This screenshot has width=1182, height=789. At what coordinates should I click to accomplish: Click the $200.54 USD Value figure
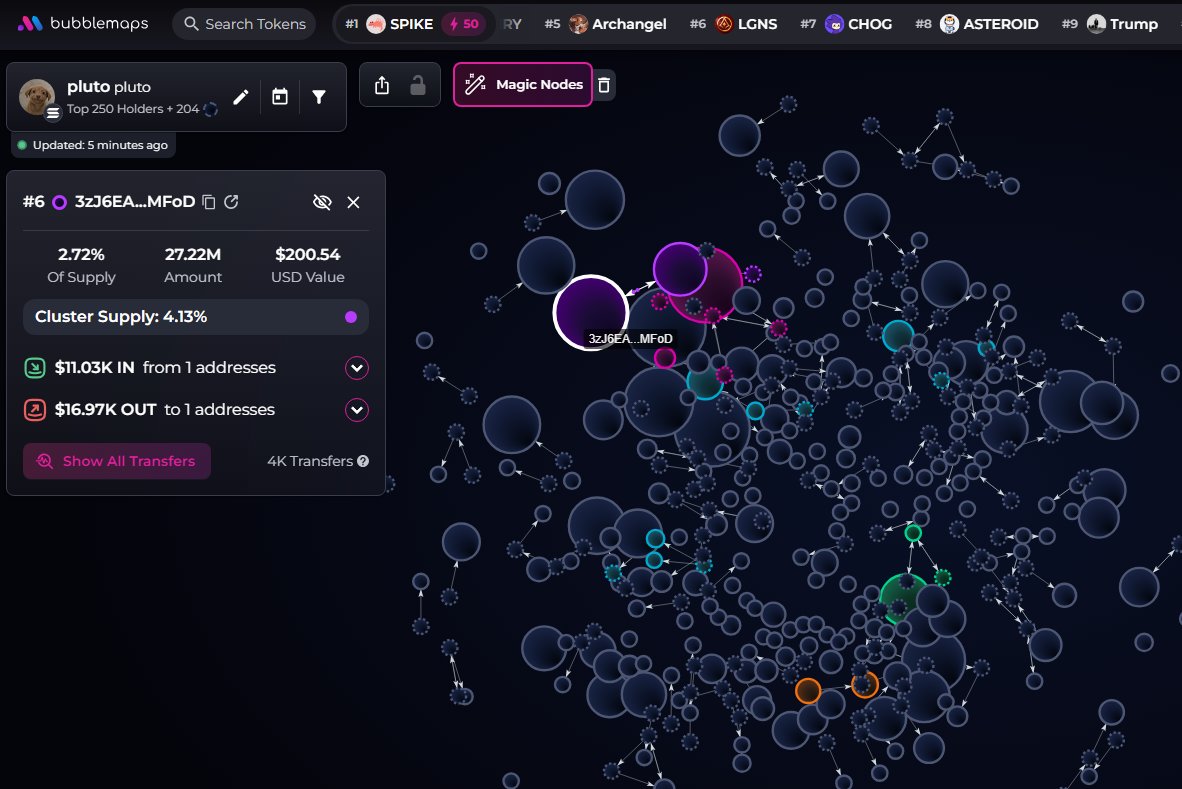coord(308,254)
